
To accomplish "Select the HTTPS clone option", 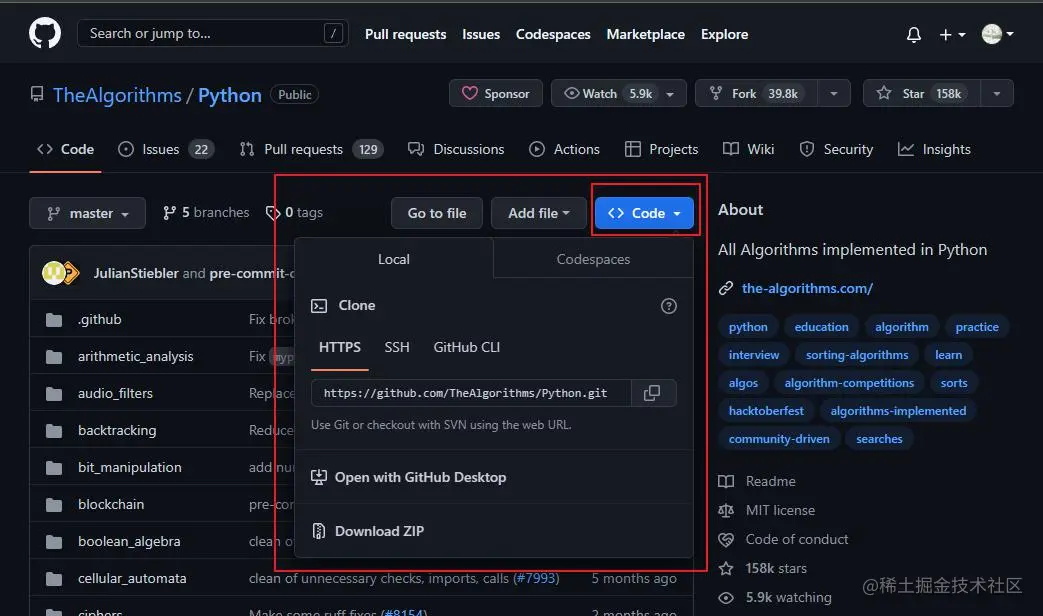I will 340,347.
